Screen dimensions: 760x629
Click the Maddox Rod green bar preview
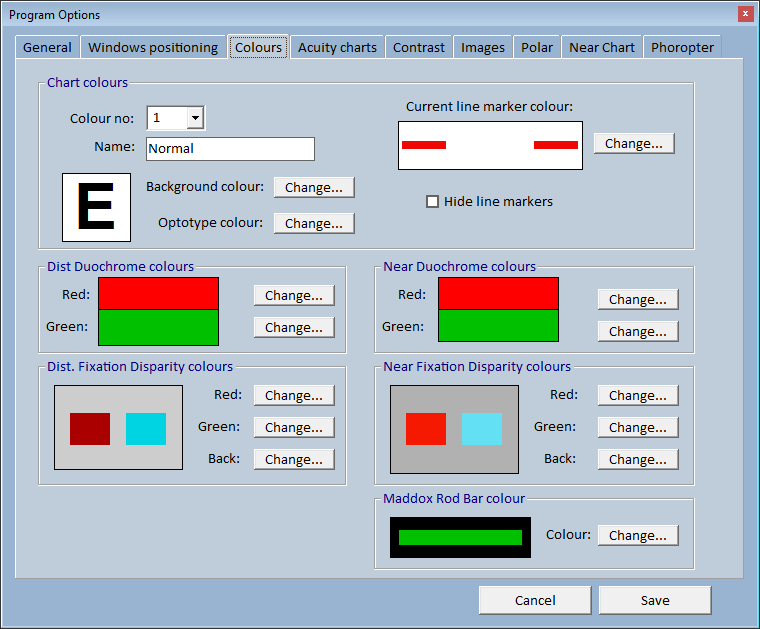460,537
